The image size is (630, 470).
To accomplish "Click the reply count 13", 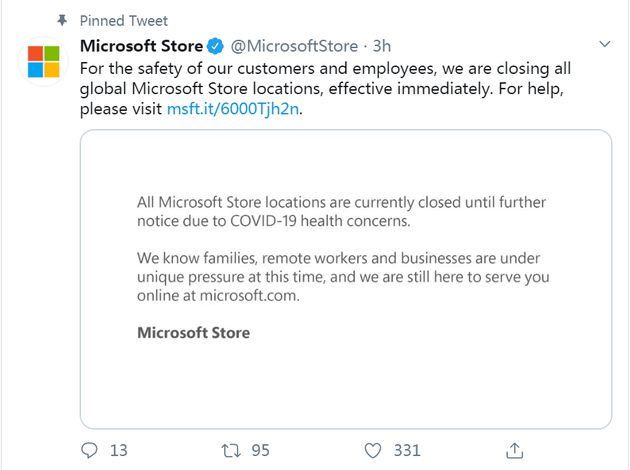I will (119, 450).
